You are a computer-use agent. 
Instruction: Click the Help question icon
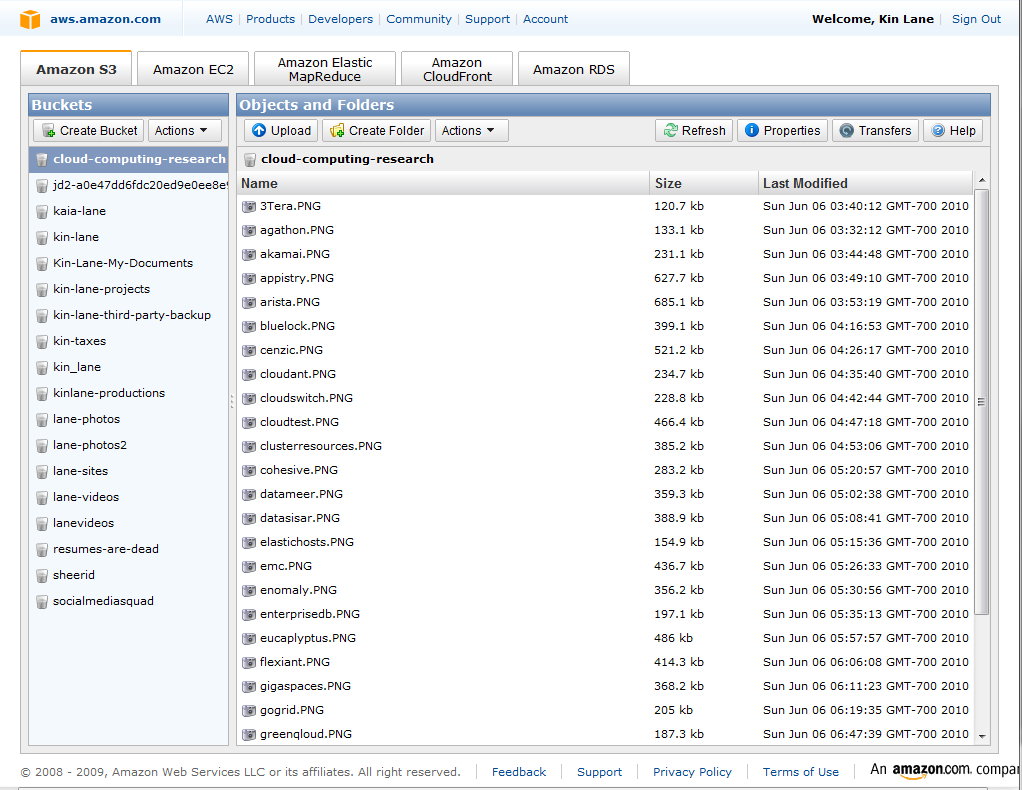938,130
